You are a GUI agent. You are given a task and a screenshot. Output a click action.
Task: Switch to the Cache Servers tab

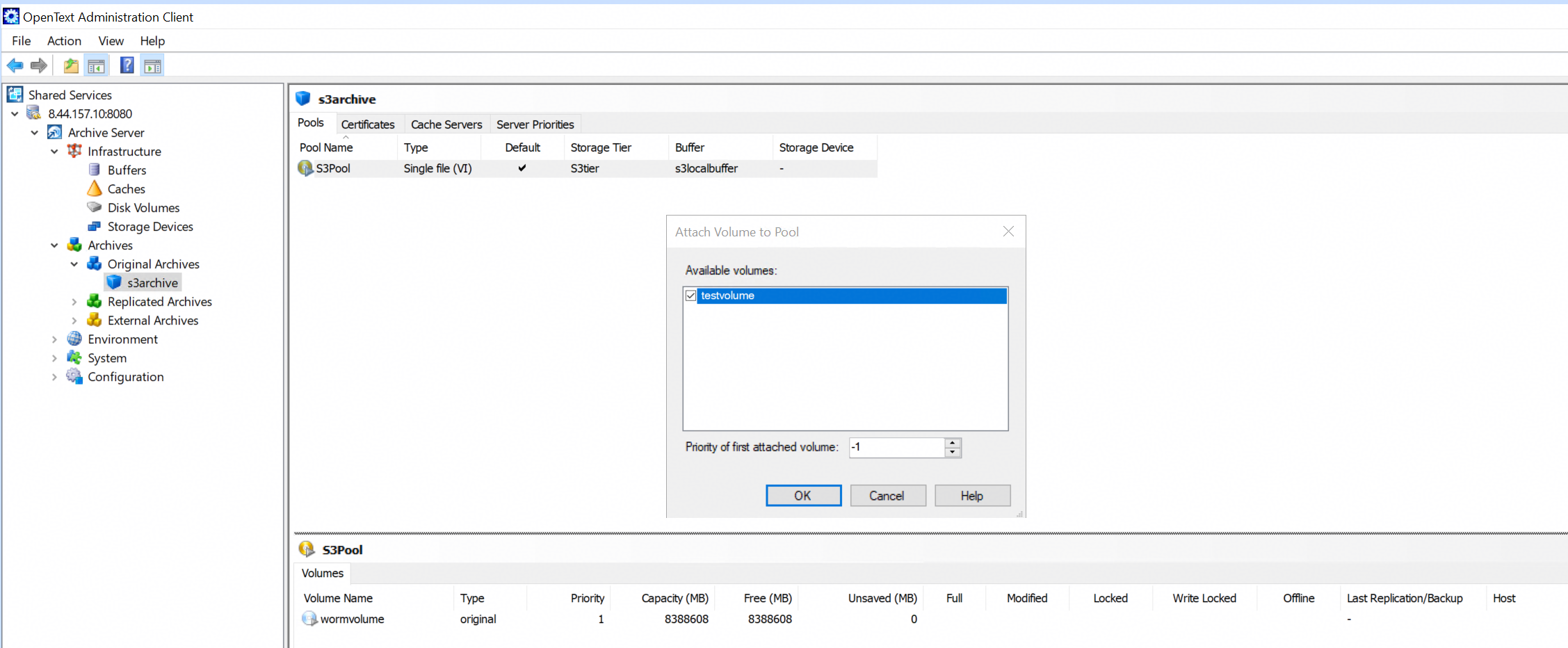tap(446, 124)
